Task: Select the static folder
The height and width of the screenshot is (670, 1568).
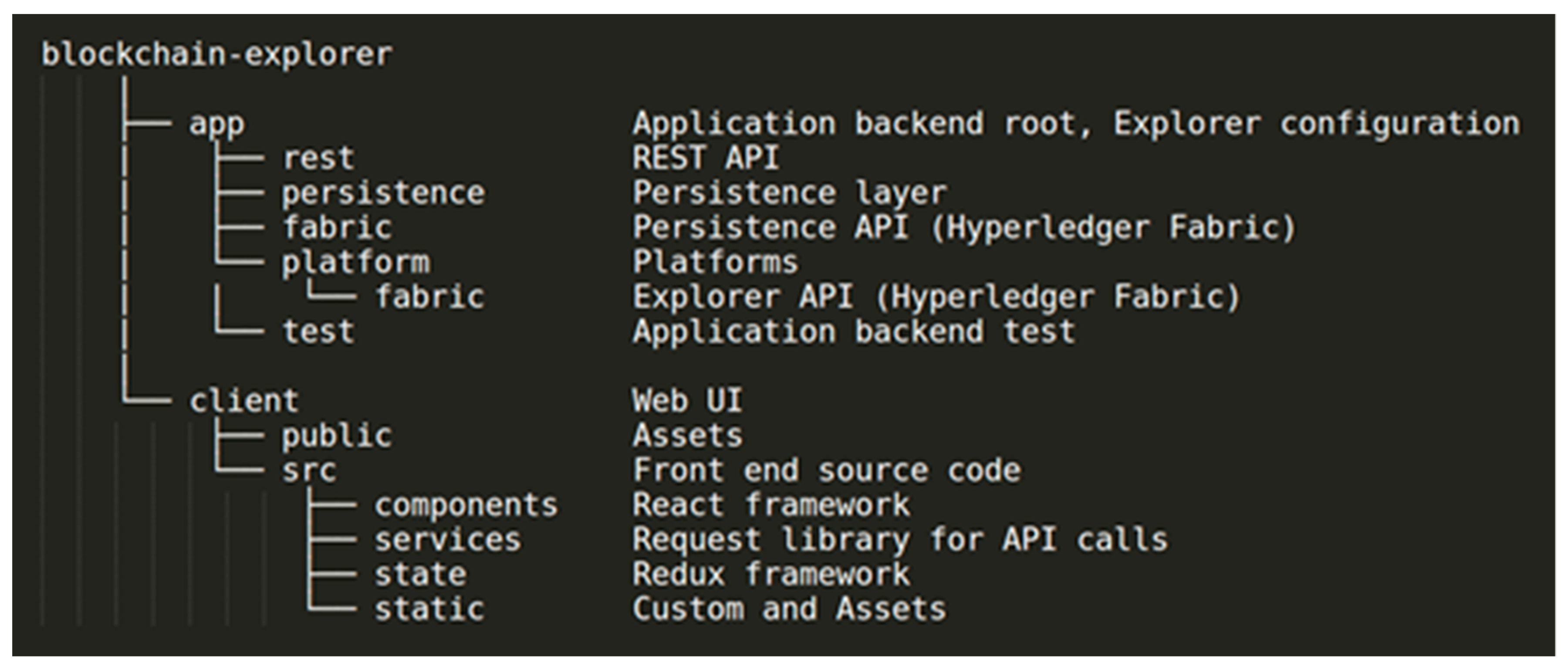Action: coord(429,610)
